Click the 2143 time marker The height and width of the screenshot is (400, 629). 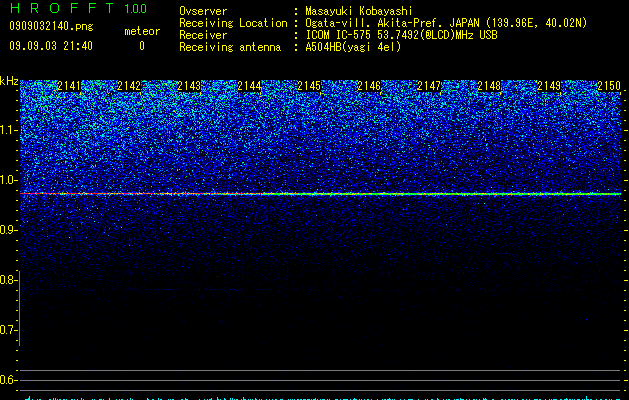pyautogui.click(x=189, y=86)
